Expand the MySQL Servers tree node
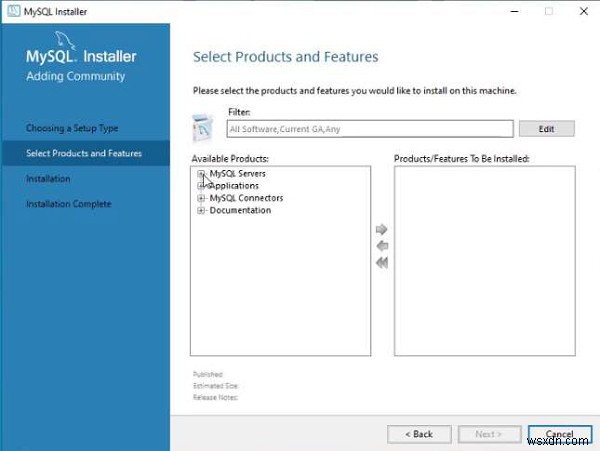Viewport: 600px width, 451px height. pos(201,174)
